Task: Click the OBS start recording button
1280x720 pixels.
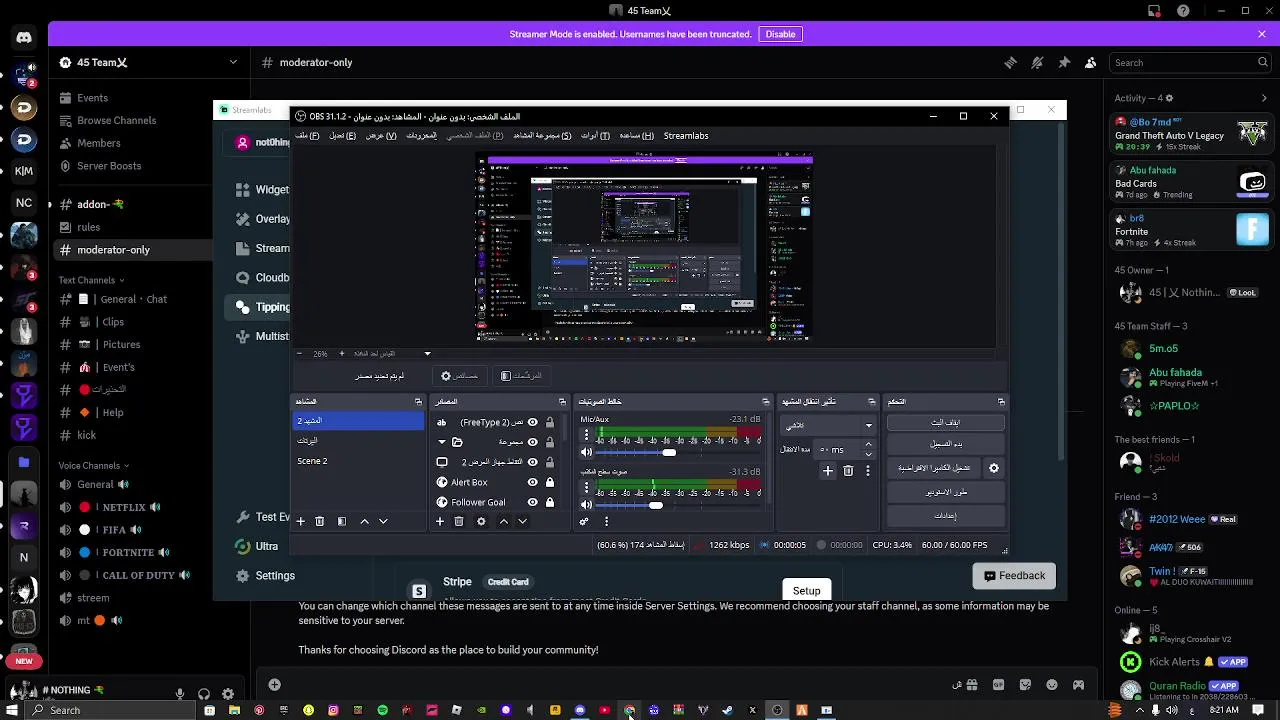Action: (x=945, y=443)
